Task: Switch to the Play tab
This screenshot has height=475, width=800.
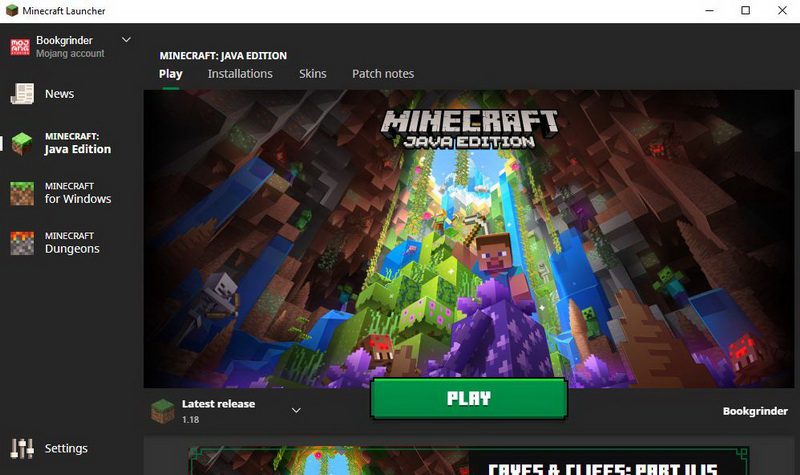Action: tap(170, 74)
